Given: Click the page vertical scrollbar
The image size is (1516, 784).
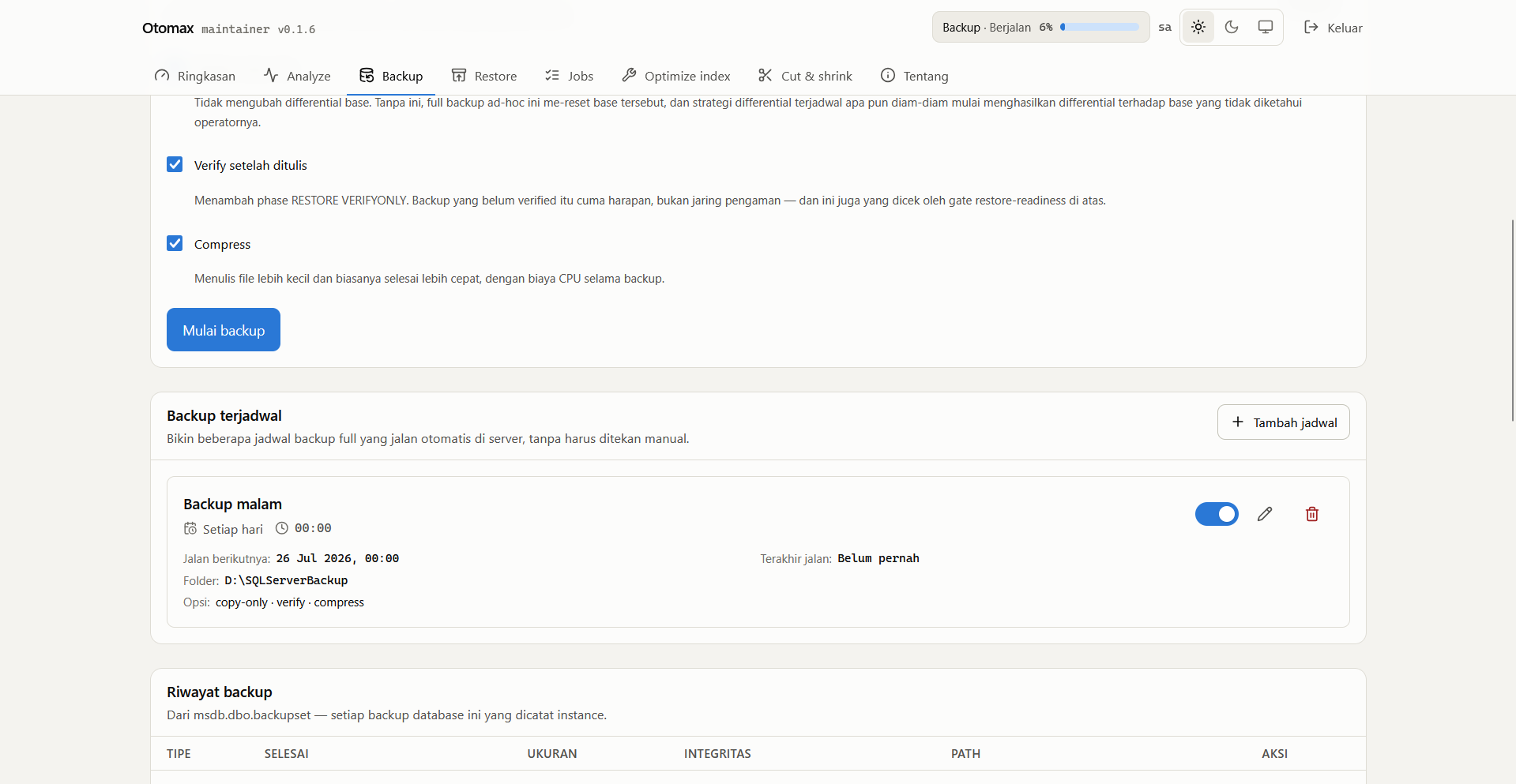Looking at the screenshot, I should pyautogui.click(x=1512, y=320).
